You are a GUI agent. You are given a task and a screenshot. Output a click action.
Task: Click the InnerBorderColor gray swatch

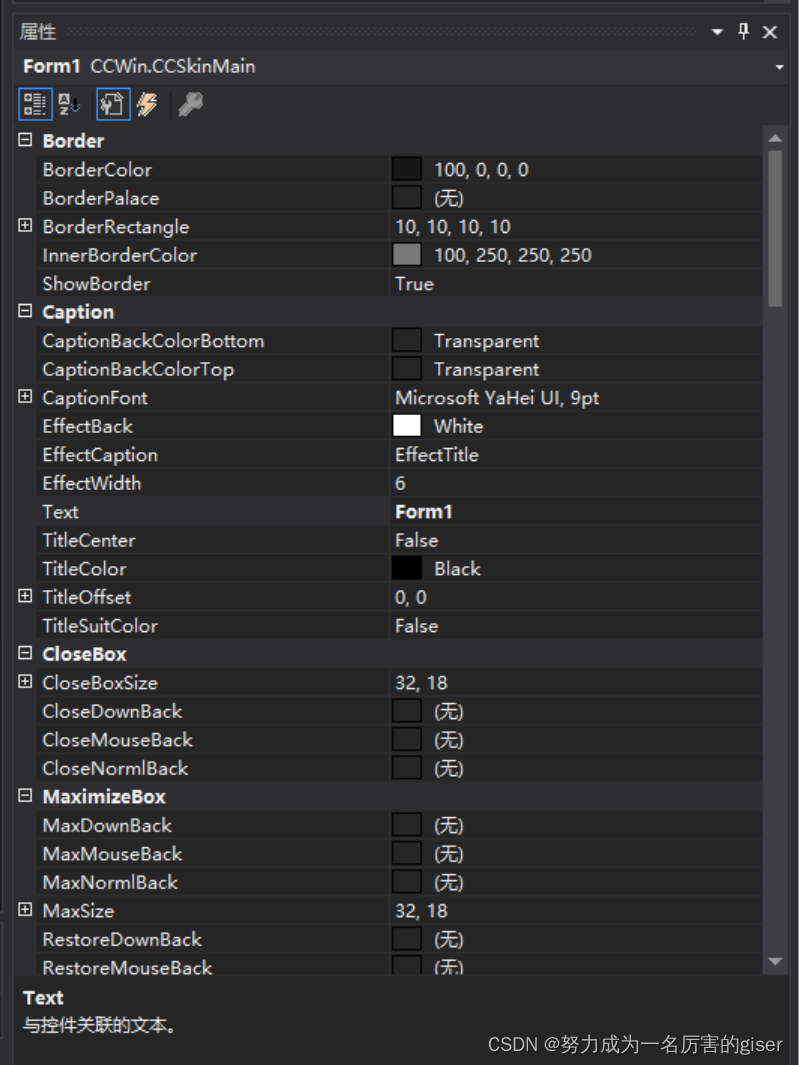click(x=406, y=255)
